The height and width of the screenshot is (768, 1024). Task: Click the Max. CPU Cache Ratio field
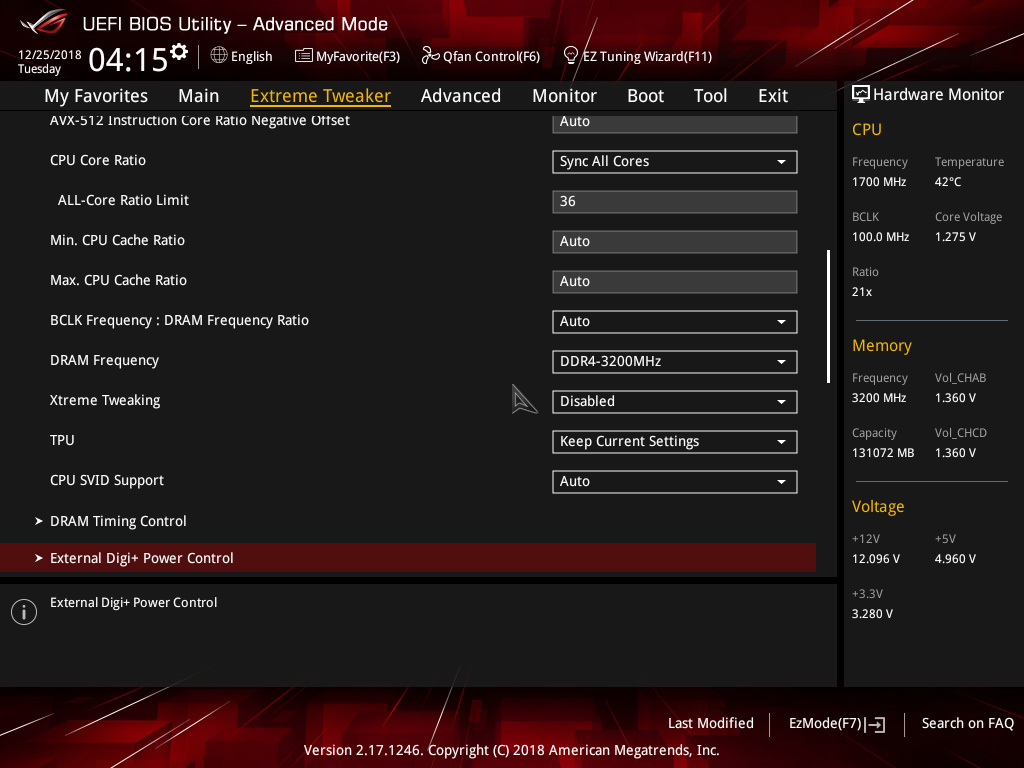pyautogui.click(x=674, y=281)
